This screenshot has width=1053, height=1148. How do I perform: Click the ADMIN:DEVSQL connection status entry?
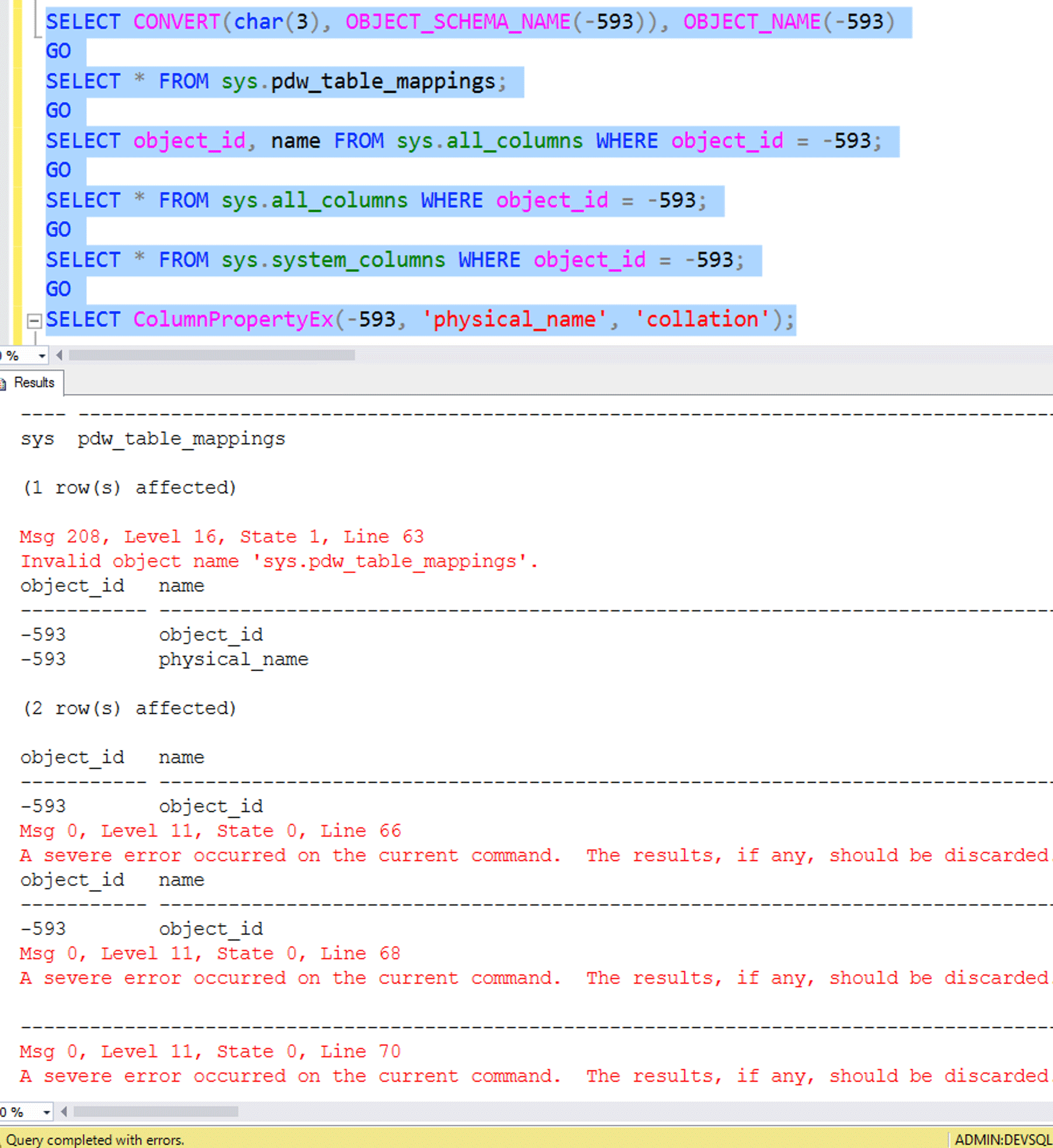(x=1003, y=1140)
